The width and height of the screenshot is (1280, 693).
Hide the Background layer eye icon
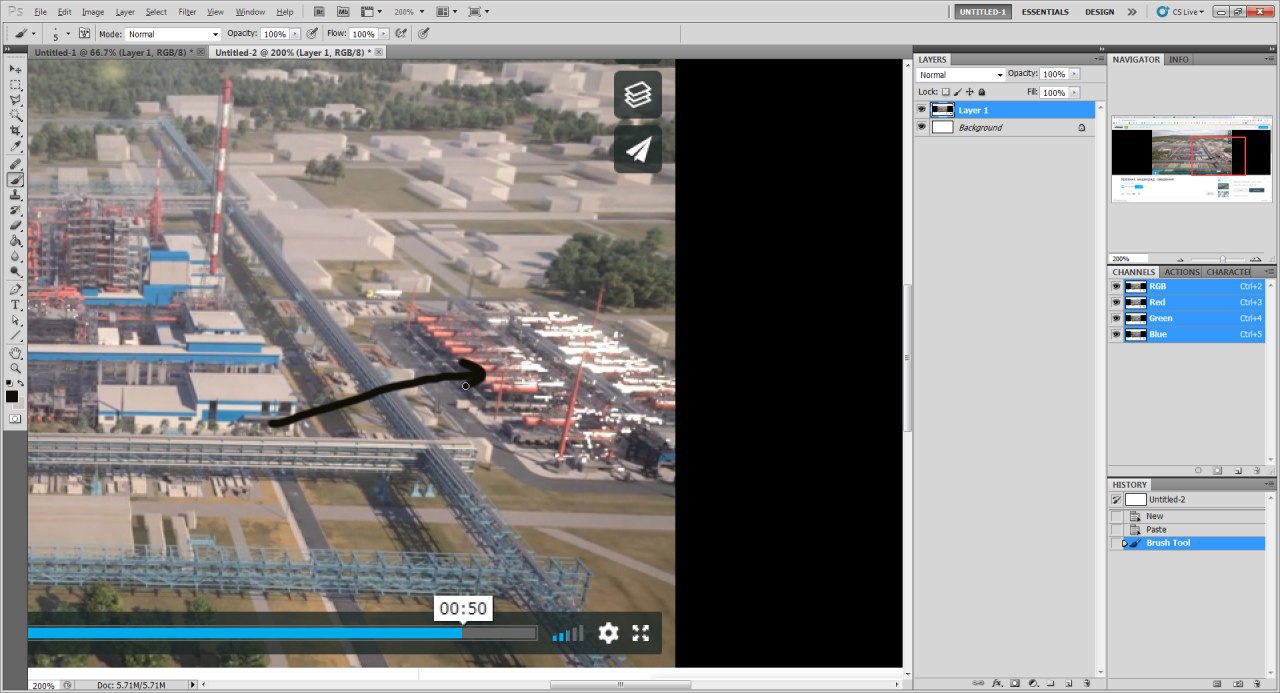tap(922, 128)
